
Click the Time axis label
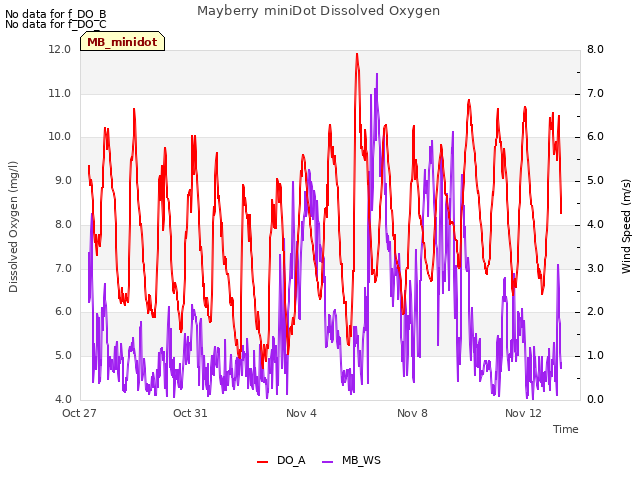[566, 429]
